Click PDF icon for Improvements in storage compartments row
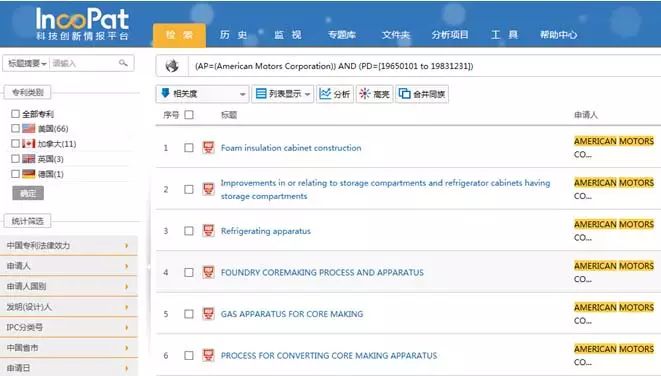 [x=208, y=189]
